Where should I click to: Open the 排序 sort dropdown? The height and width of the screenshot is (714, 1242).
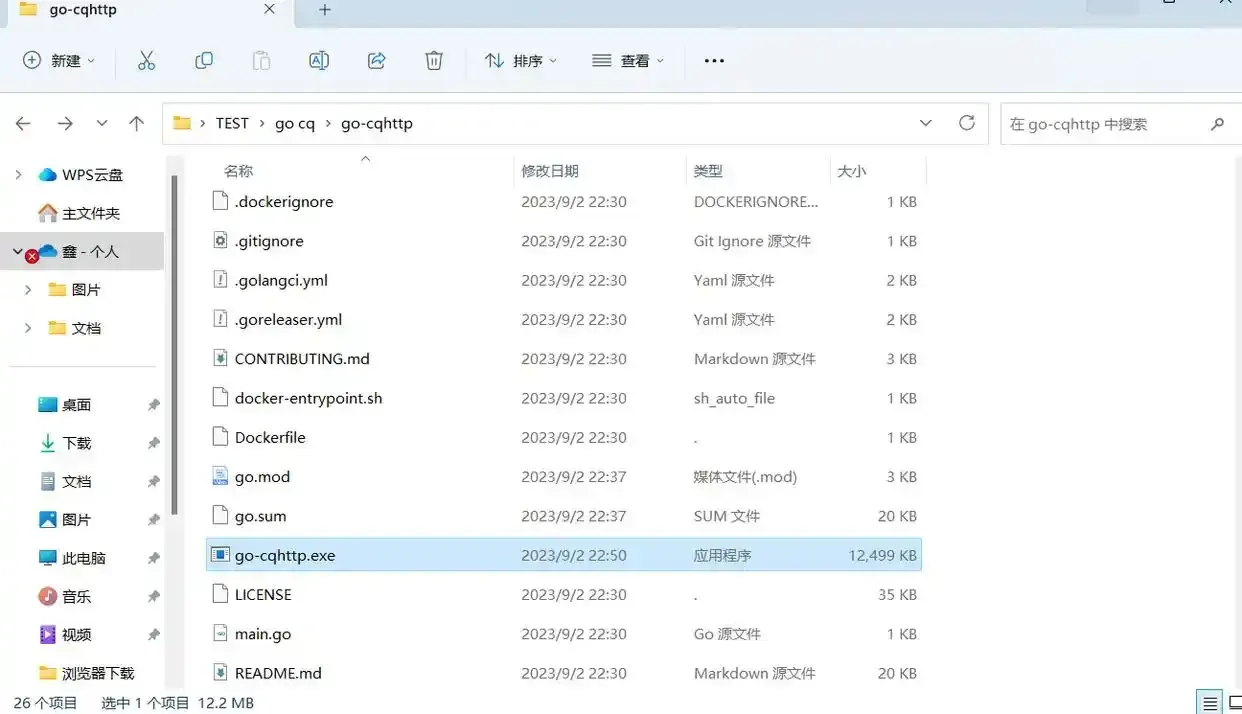click(521, 61)
